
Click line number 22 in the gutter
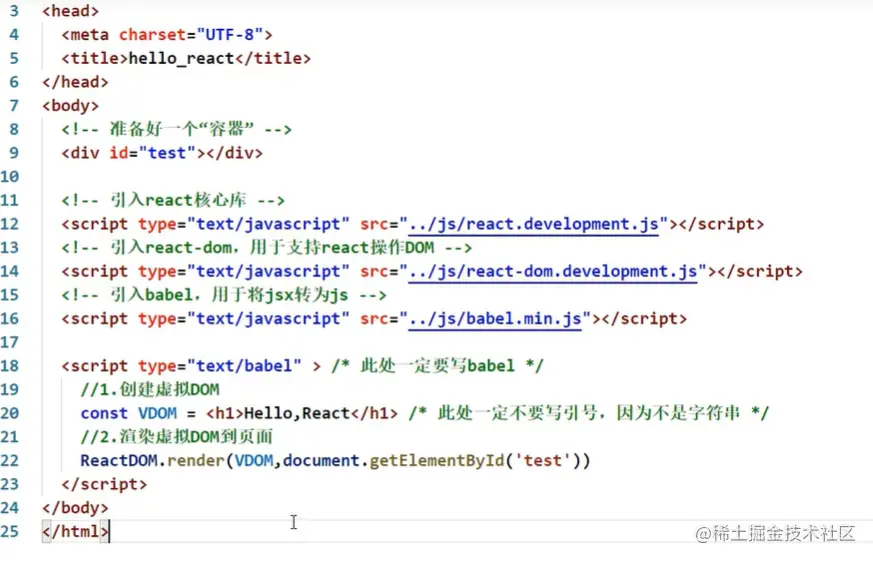(x=9, y=461)
